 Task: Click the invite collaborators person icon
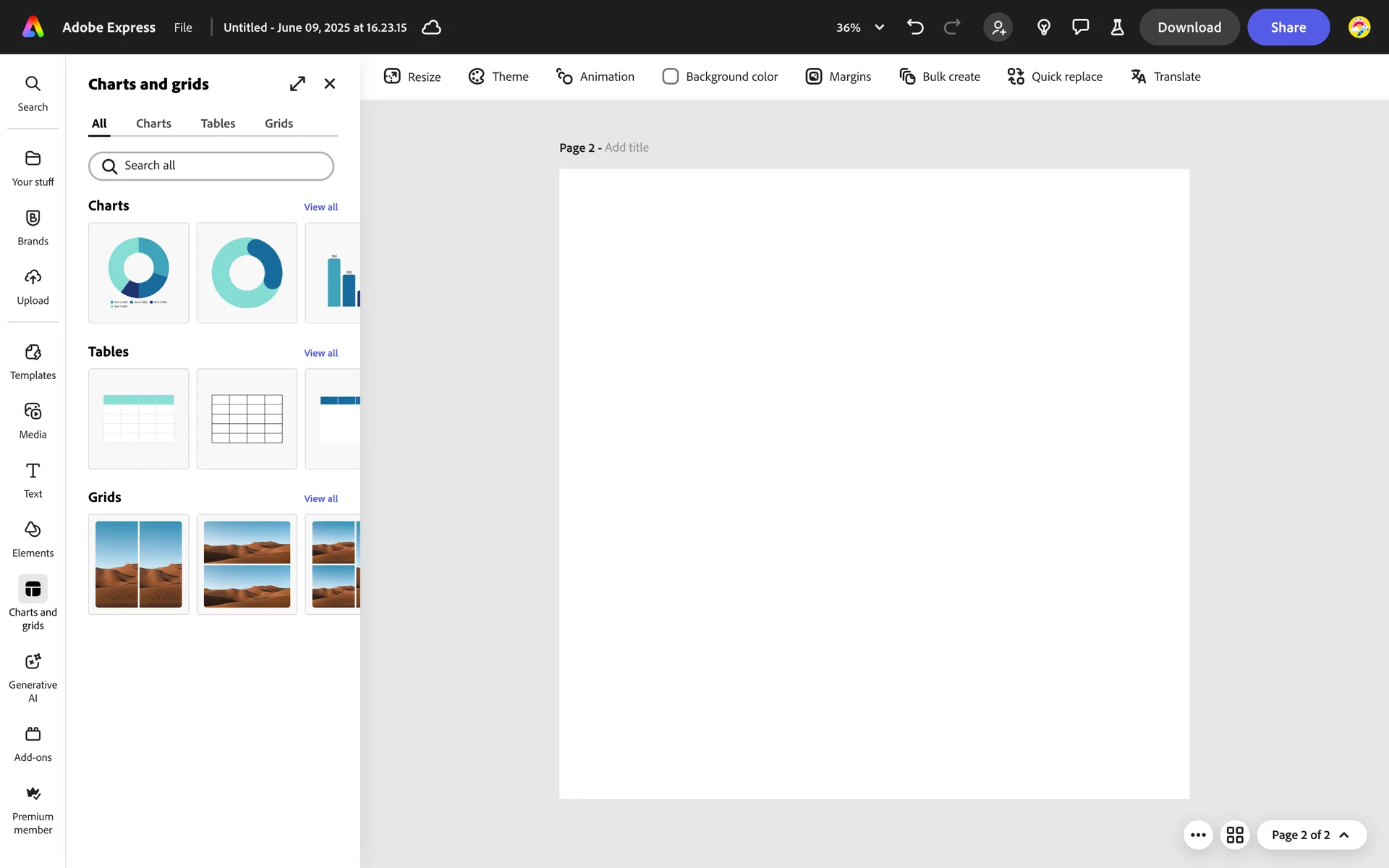click(x=998, y=27)
